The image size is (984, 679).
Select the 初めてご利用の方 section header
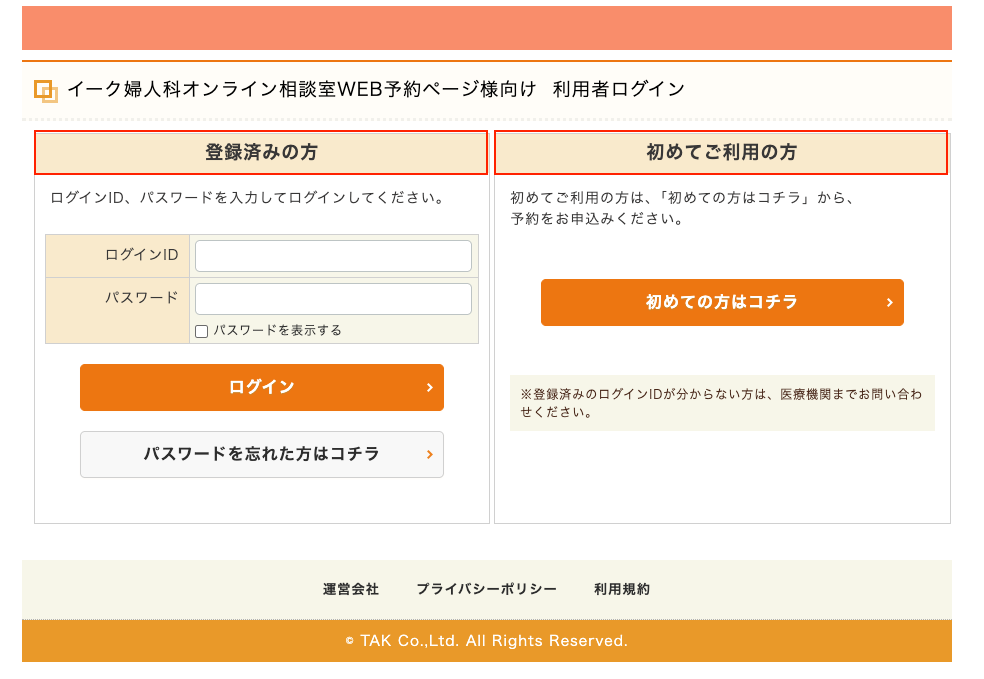tap(721, 153)
